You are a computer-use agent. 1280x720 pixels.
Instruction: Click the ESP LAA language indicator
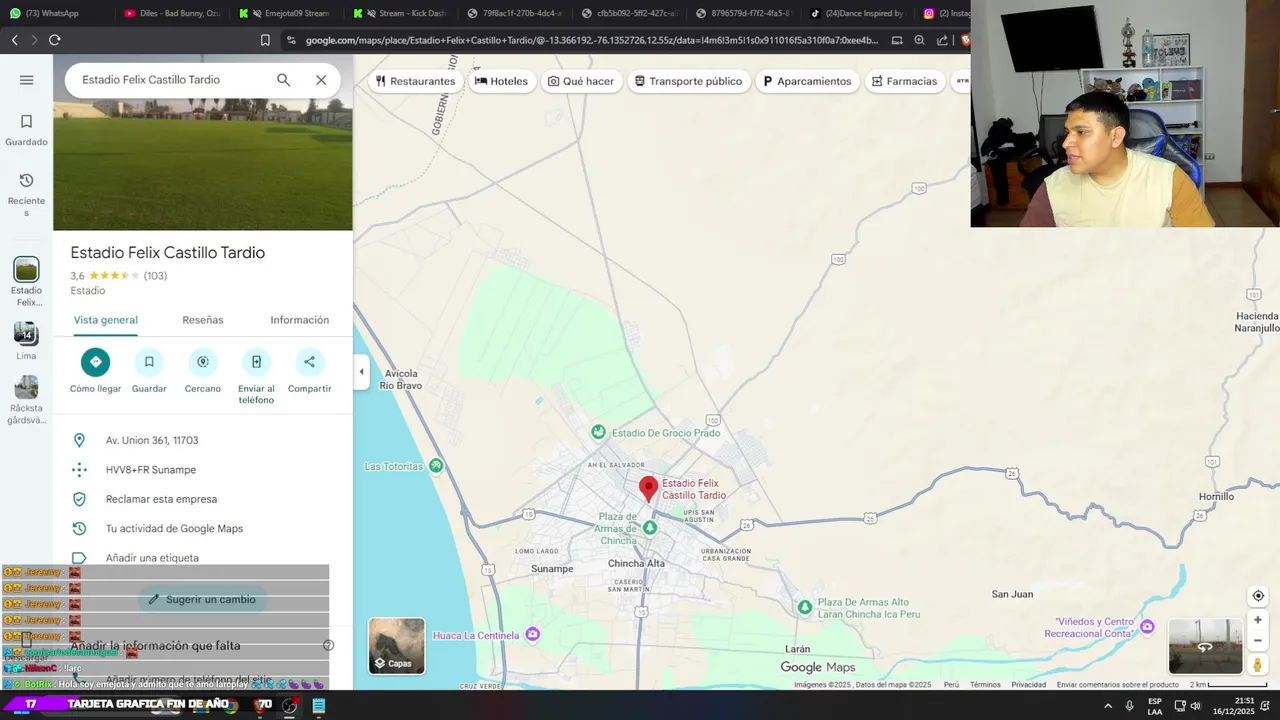(x=1155, y=706)
